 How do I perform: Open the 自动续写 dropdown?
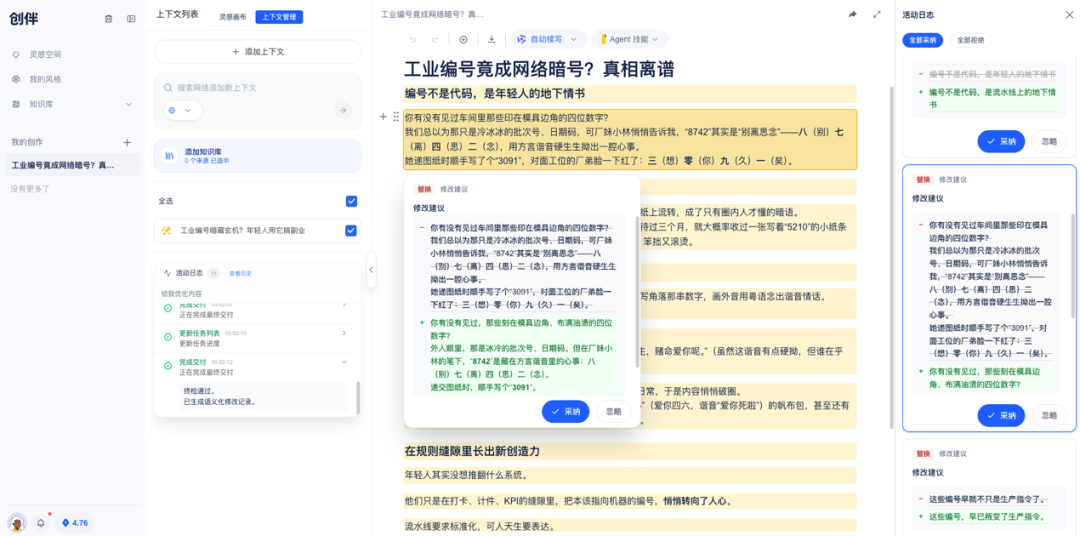[547, 39]
